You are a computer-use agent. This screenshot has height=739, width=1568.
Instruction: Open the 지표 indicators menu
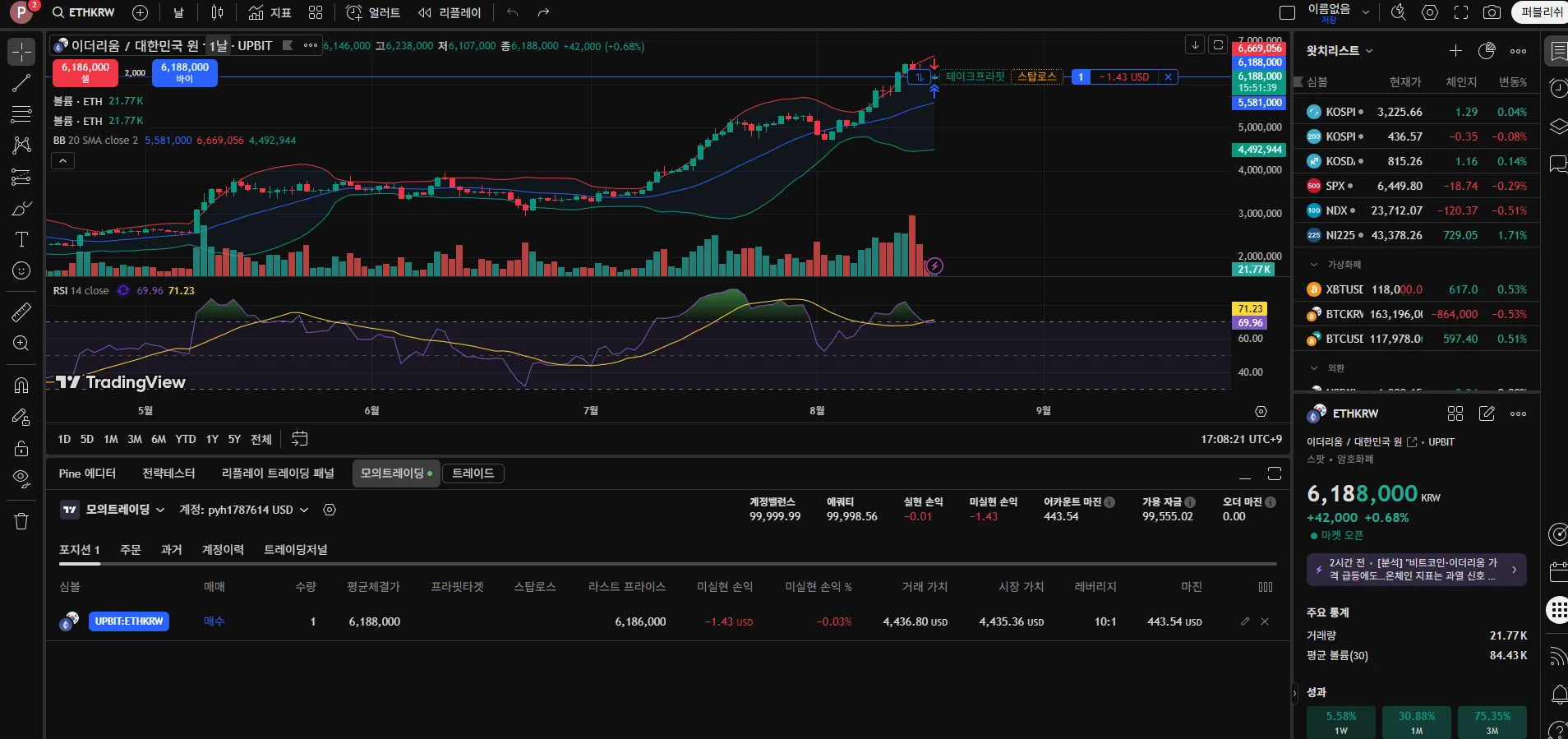pos(270,12)
